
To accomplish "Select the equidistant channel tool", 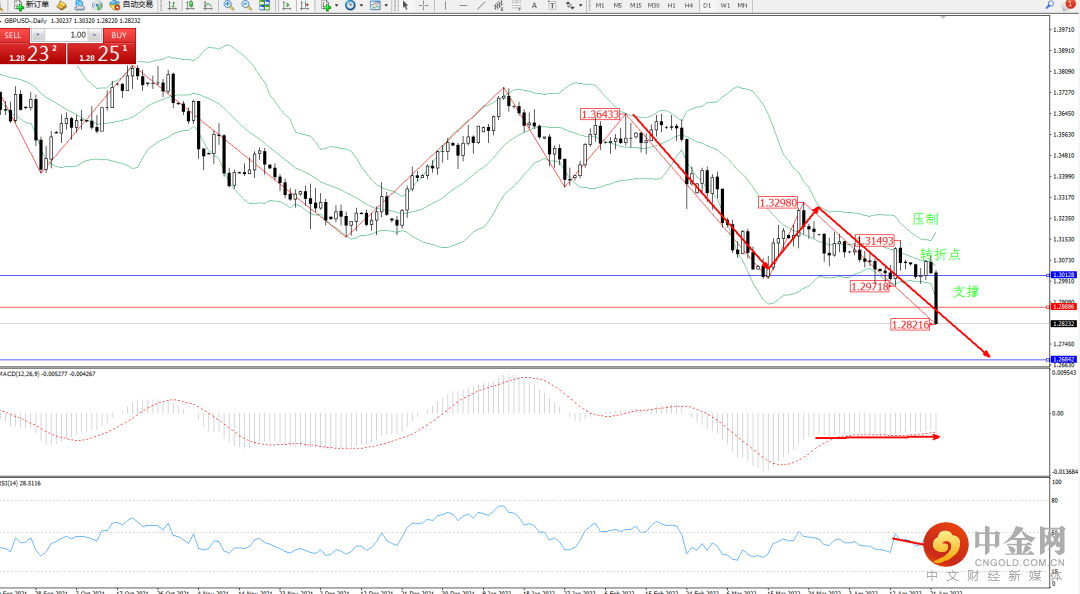I will (x=499, y=5).
